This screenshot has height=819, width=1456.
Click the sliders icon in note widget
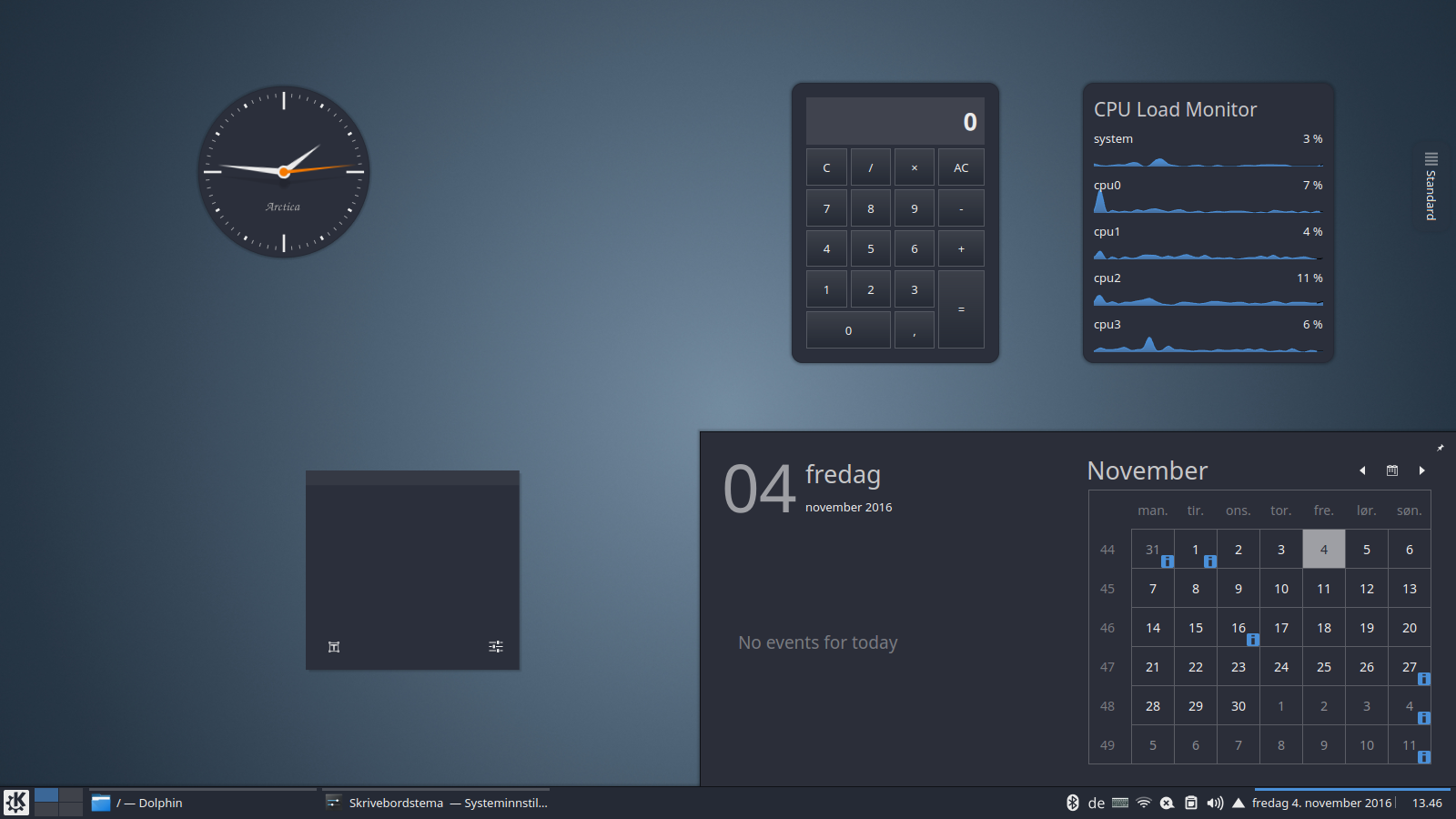[x=496, y=647]
